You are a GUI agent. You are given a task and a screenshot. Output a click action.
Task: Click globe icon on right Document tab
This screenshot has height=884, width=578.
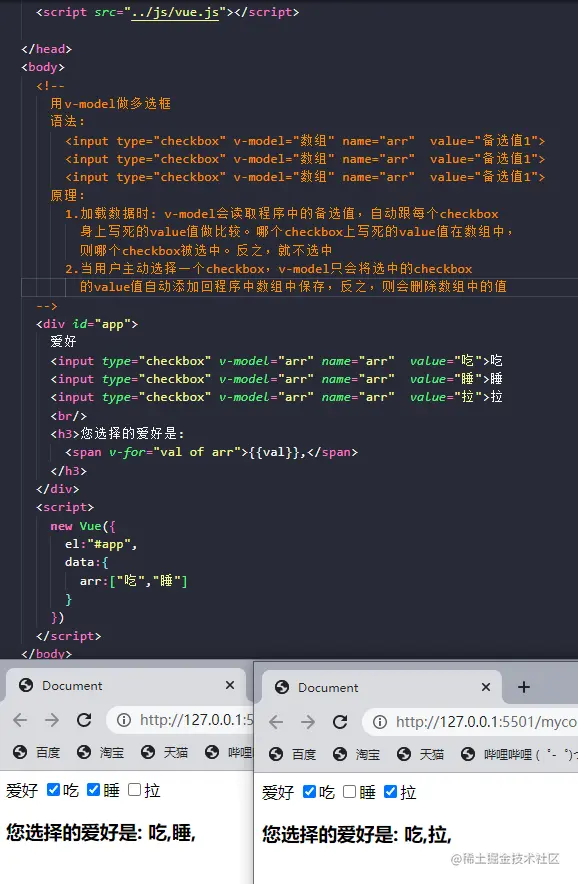pos(282,687)
